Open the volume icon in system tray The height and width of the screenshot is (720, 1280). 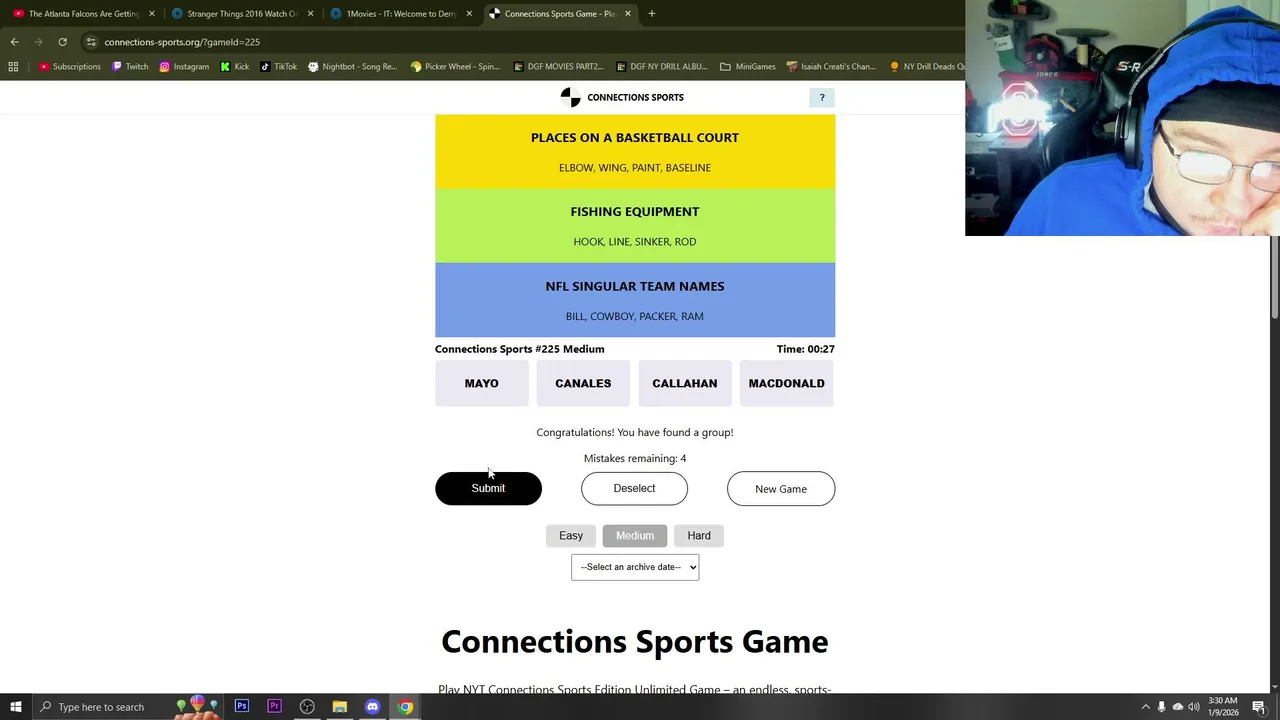coord(1194,707)
